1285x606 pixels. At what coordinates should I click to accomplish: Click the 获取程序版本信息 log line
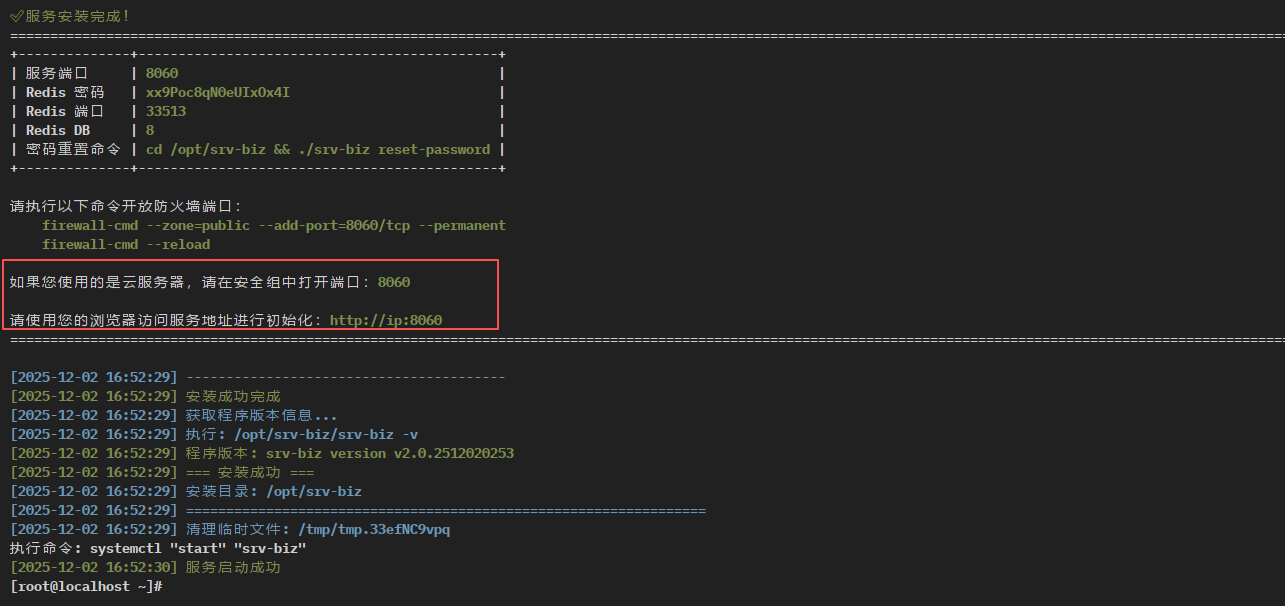(x=261, y=416)
